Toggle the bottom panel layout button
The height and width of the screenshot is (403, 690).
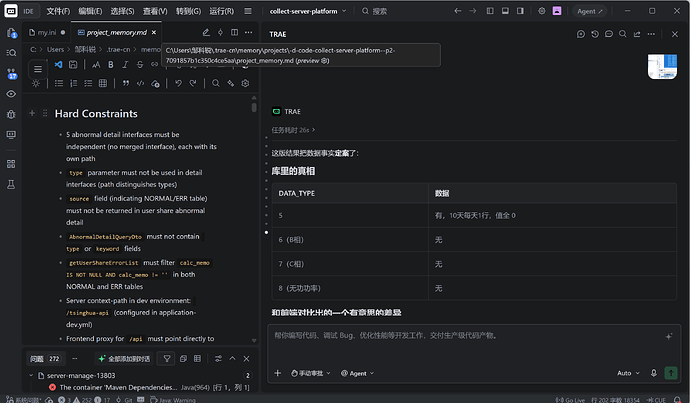(505, 11)
